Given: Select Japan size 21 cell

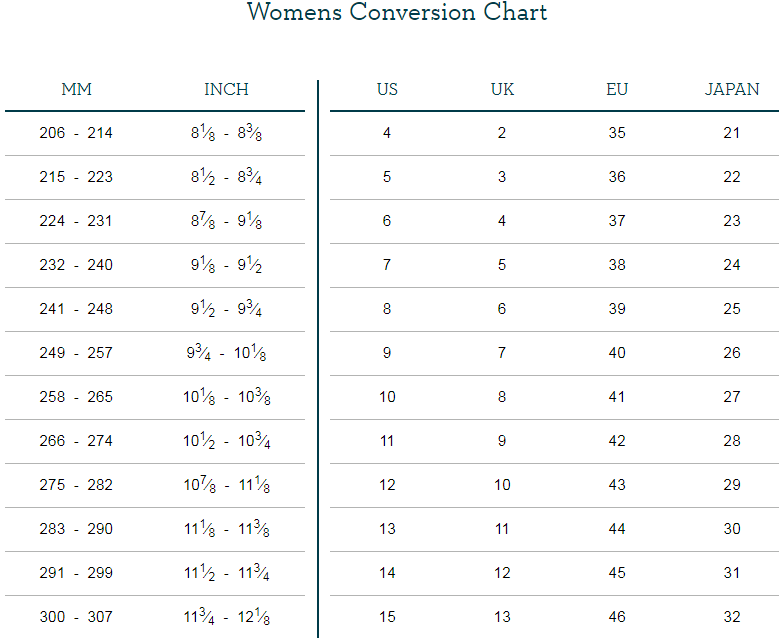Looking at the screenshot, I should click(x=732, y=133).
